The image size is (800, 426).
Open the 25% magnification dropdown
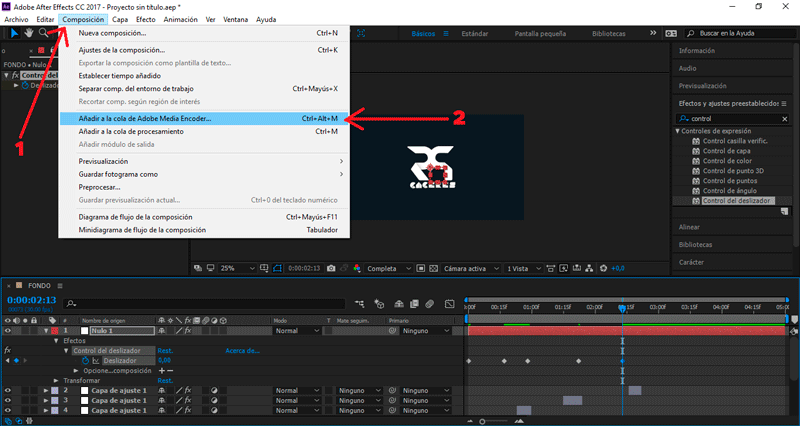pyautogui.click(x=237, y=268)
